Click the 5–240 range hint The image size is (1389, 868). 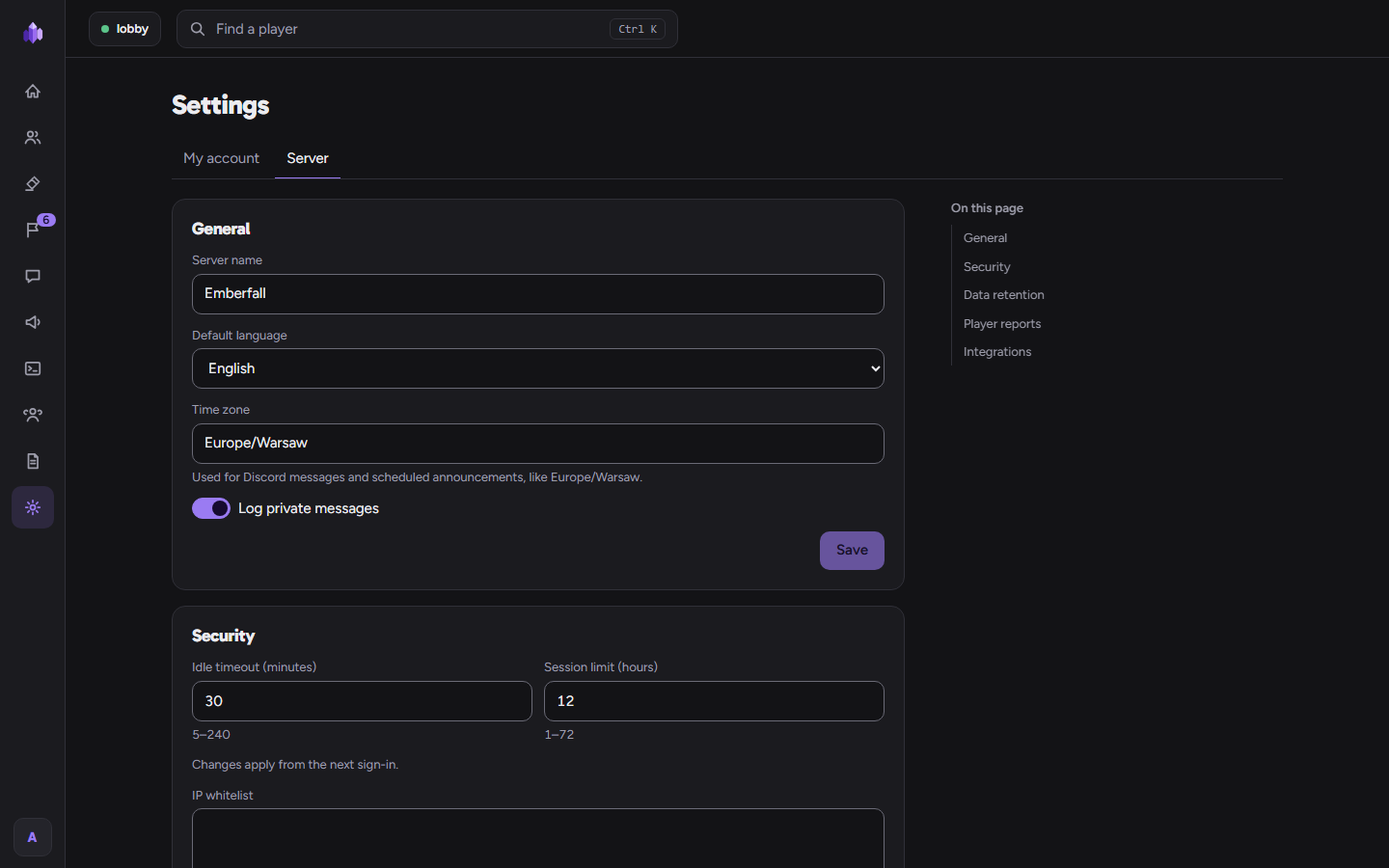click(x=211, y=735)
